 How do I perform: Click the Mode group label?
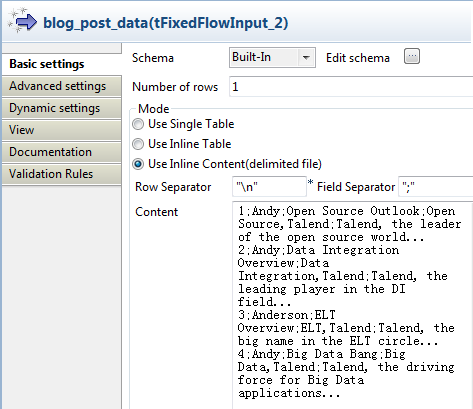pos(154,109)
